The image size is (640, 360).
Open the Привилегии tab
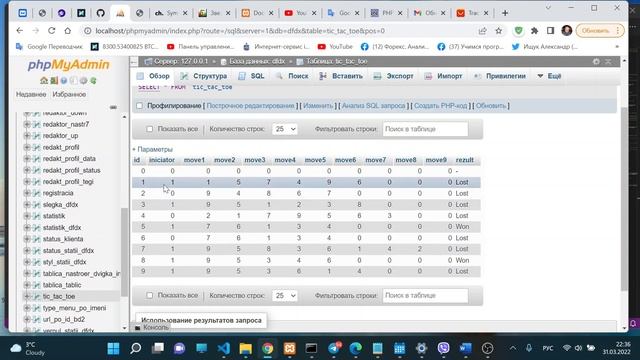pyautogui.click(x=500, y=76)
